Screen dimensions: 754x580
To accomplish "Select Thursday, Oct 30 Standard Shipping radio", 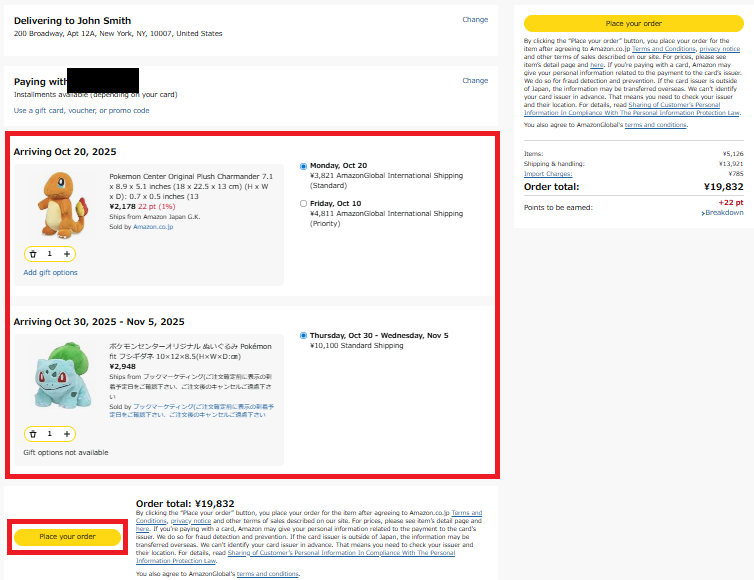I will coord(304,335).
